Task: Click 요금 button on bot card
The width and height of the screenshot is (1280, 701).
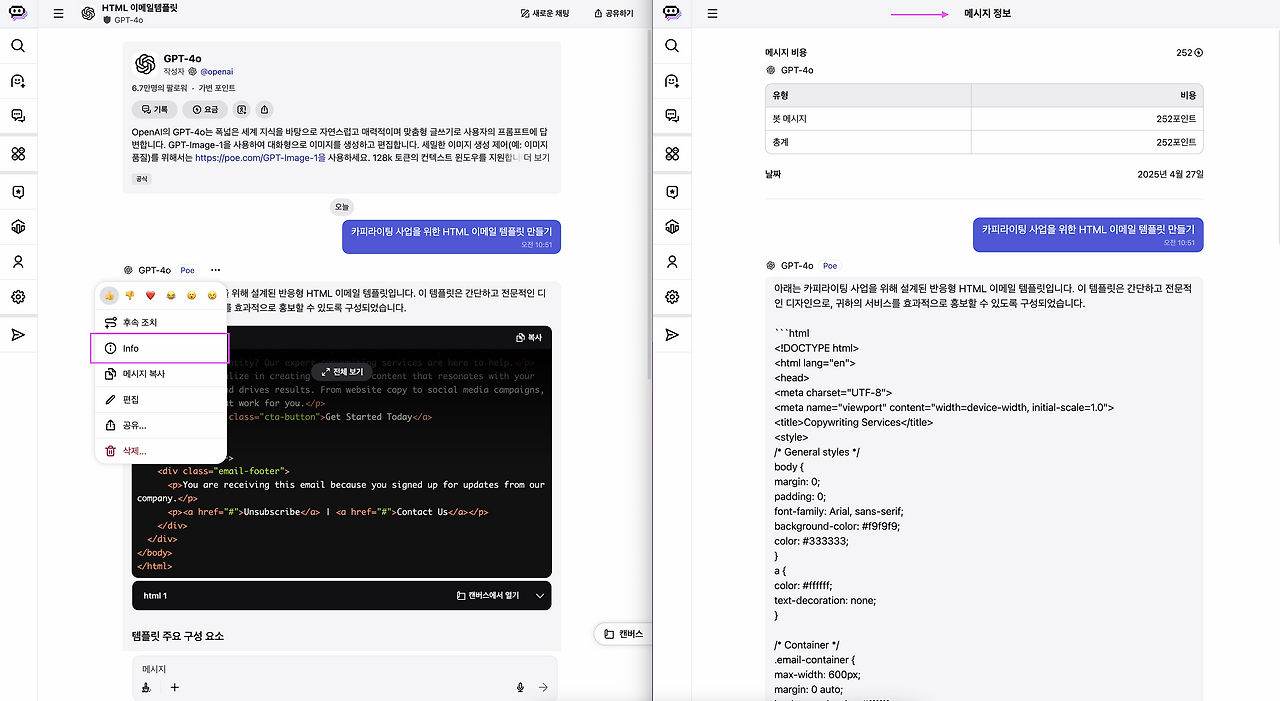Action: click(x=206, y=109)
